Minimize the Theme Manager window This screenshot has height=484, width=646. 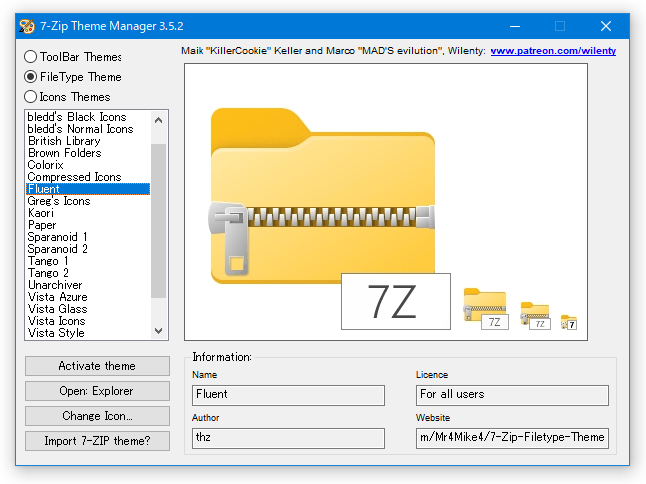[515, 26]
